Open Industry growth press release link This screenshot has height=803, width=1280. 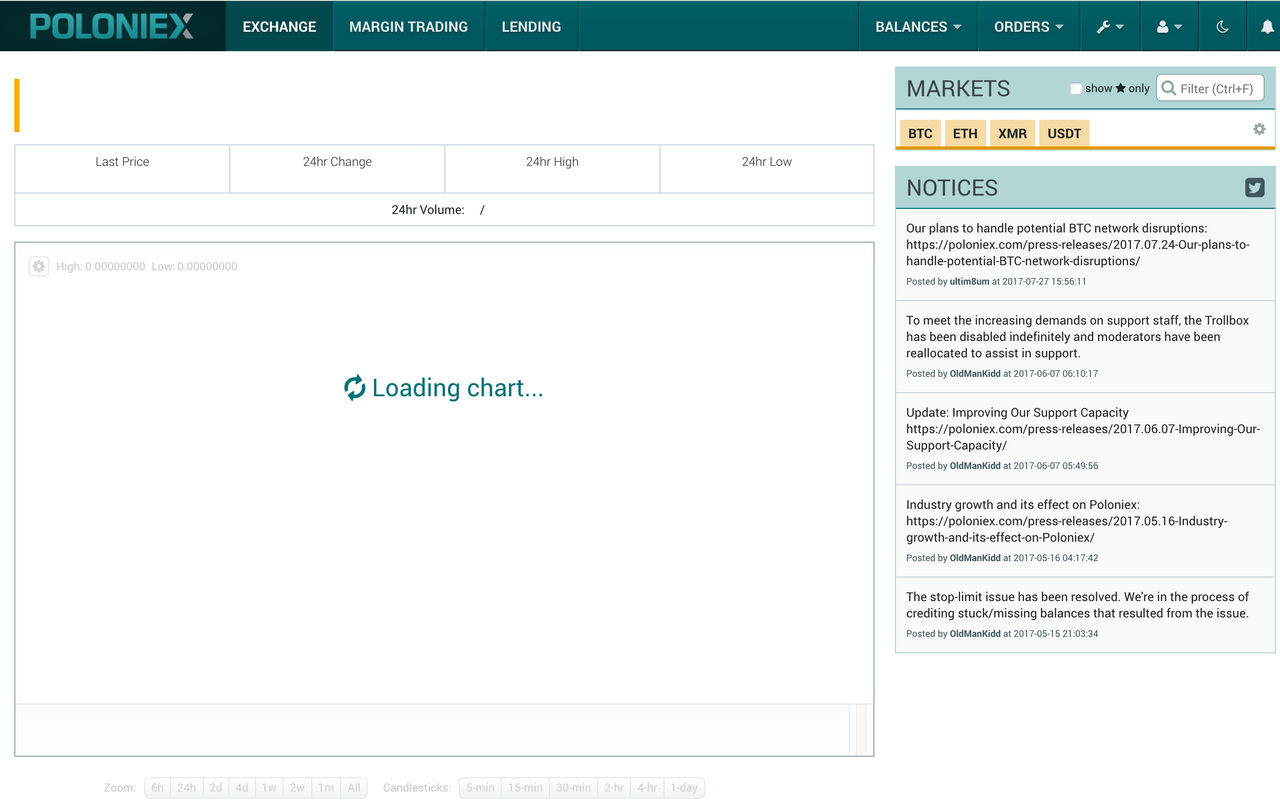pos(1066,529)
